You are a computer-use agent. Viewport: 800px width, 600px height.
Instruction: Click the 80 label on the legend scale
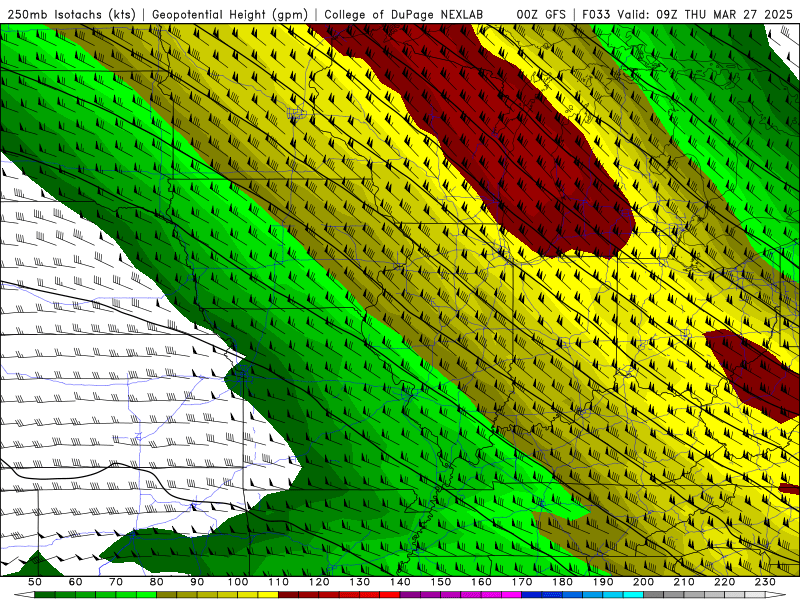coord(157,582)
